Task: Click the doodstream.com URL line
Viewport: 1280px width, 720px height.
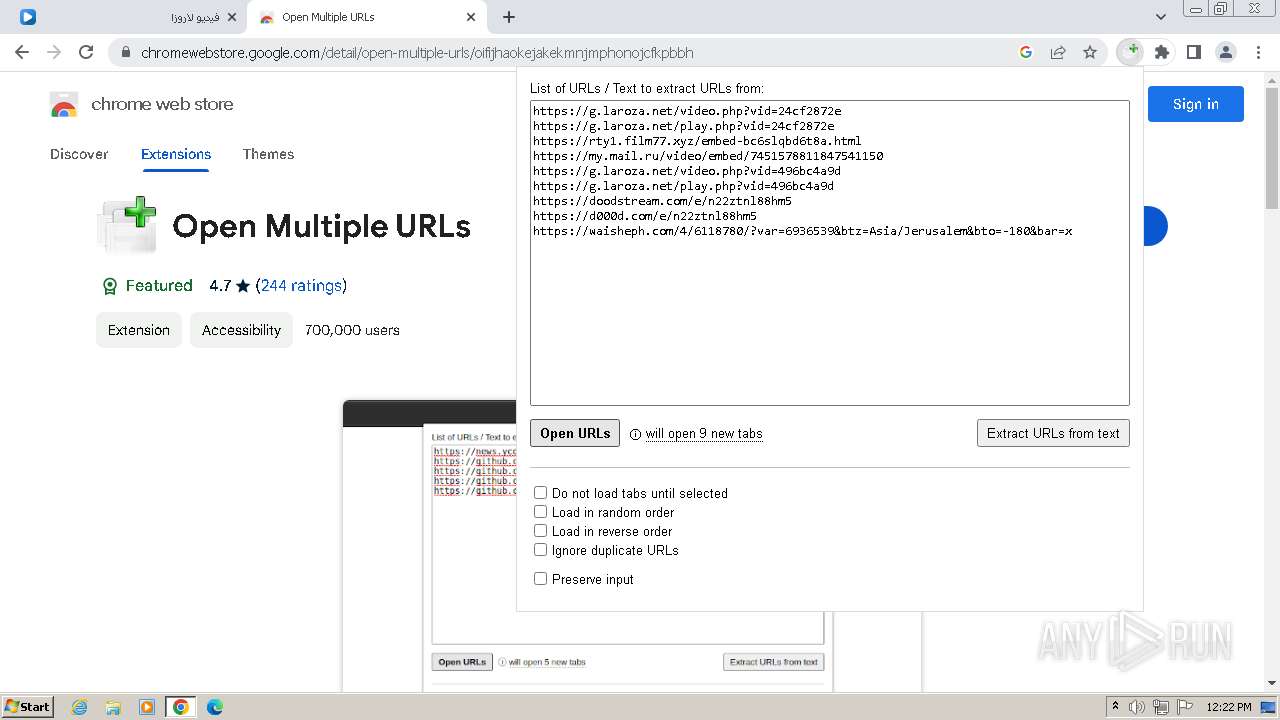Action: click(662, 201)
